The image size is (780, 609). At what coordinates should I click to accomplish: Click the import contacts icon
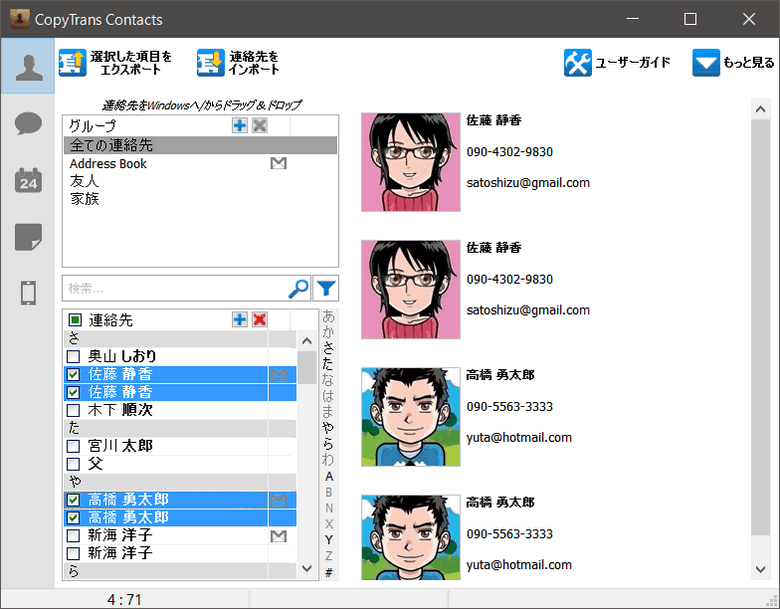tap(210, 63)
